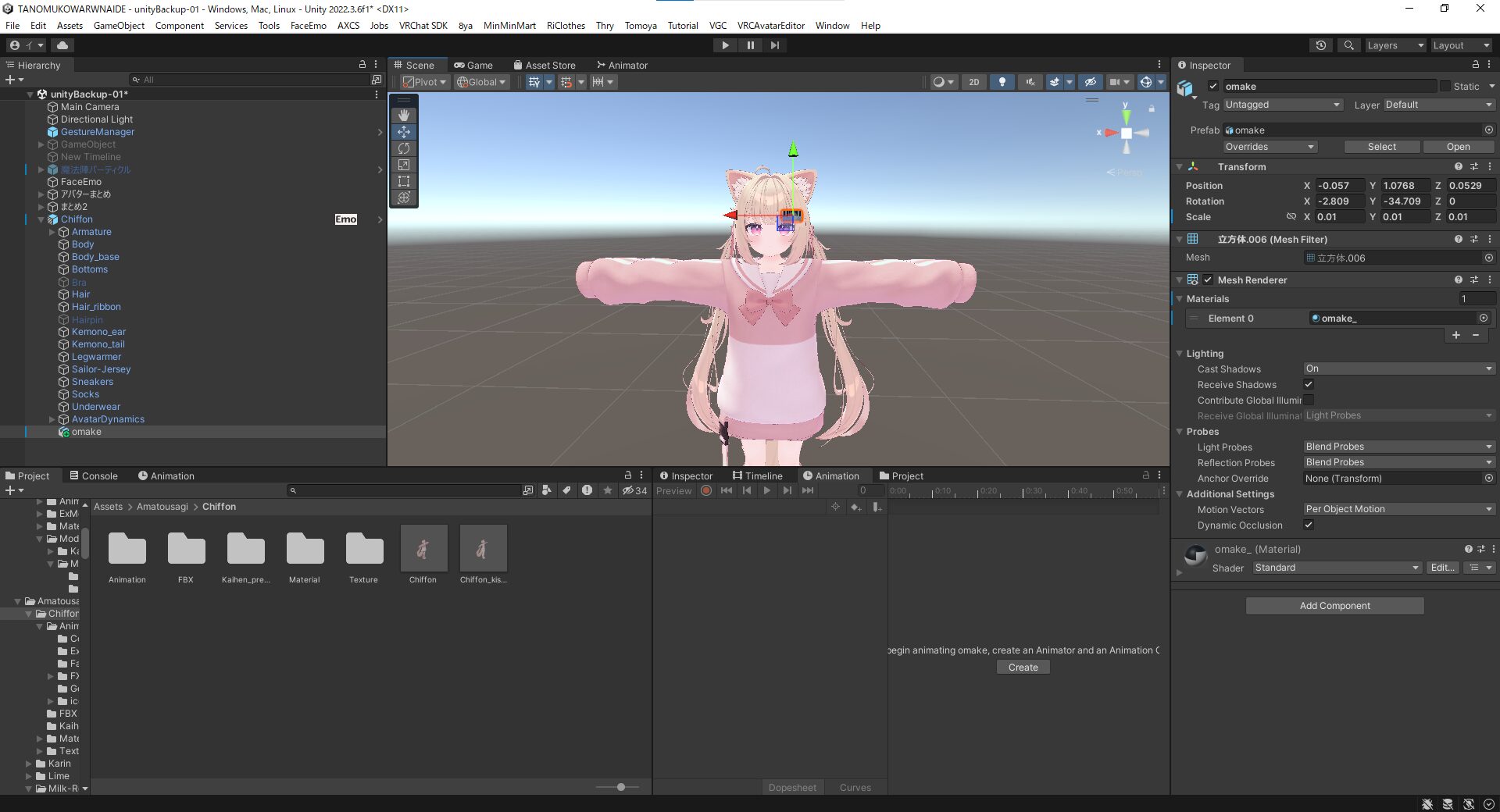Select the Chiffon animation thumbnail in Project
The image size is (1500, 812).
(x=423, y=549)
